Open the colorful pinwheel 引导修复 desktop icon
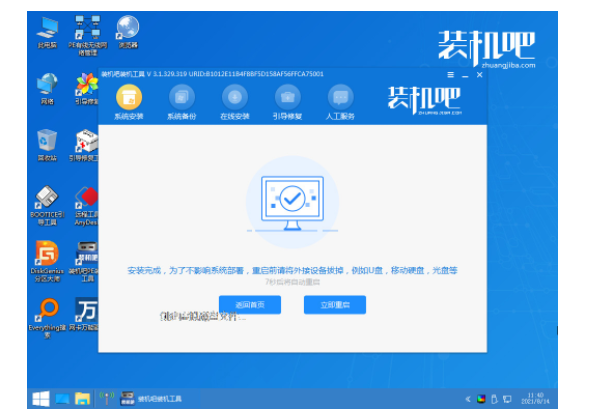This screenshot has height=419, width=597. (87, 89)
